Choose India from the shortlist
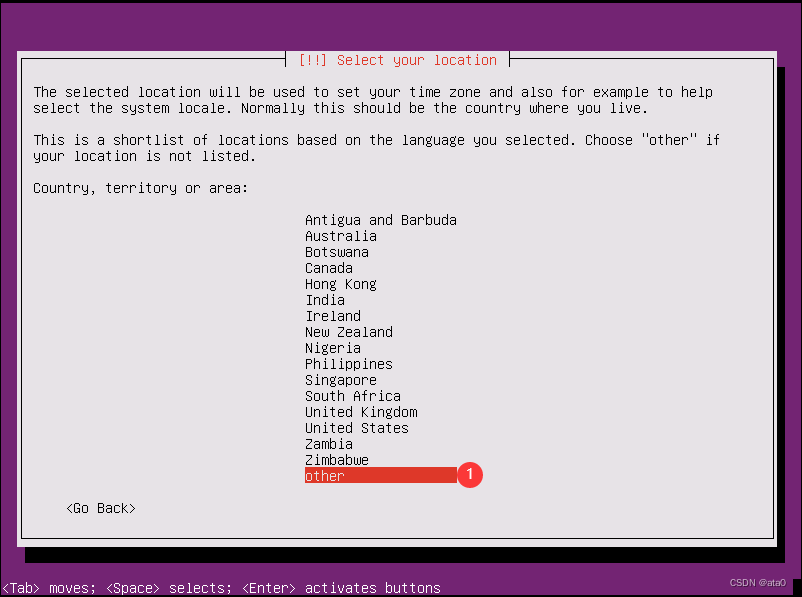This screenshot has height=597, width=802. [325, 300]
